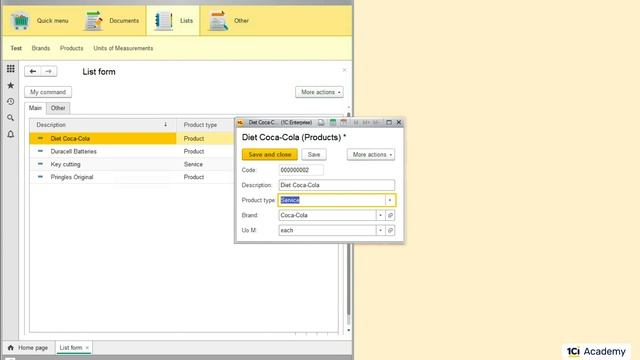
Task: Click the Save button
Action: coord(314,155)
